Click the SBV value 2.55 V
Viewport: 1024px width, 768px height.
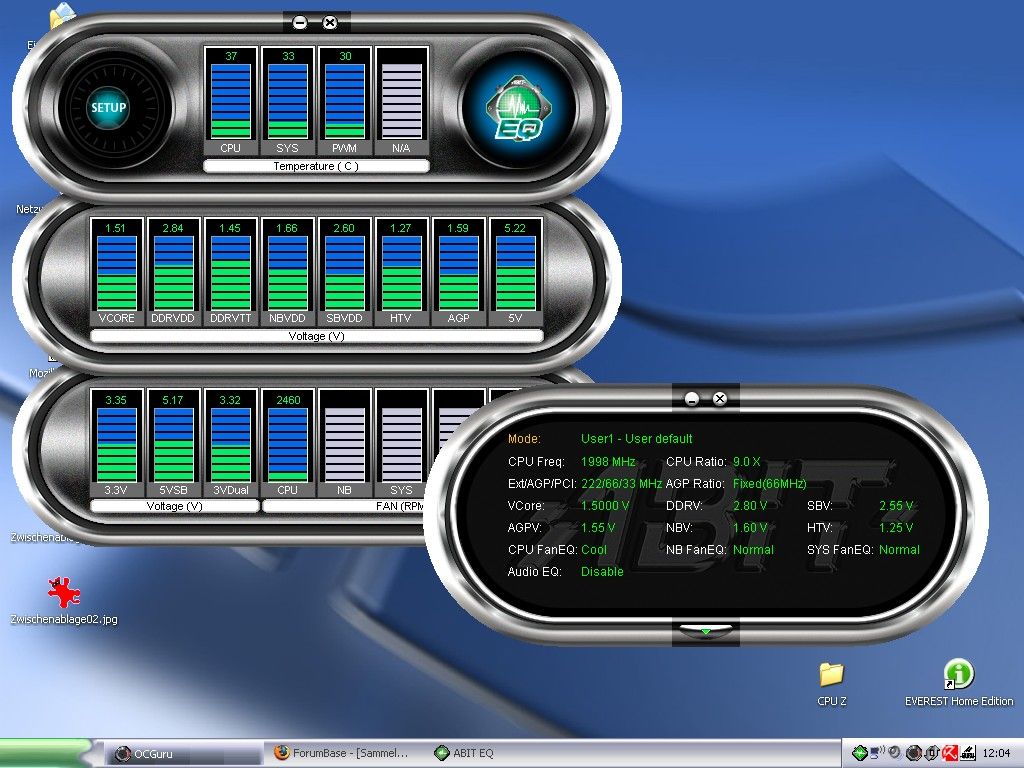coord(896,506)
